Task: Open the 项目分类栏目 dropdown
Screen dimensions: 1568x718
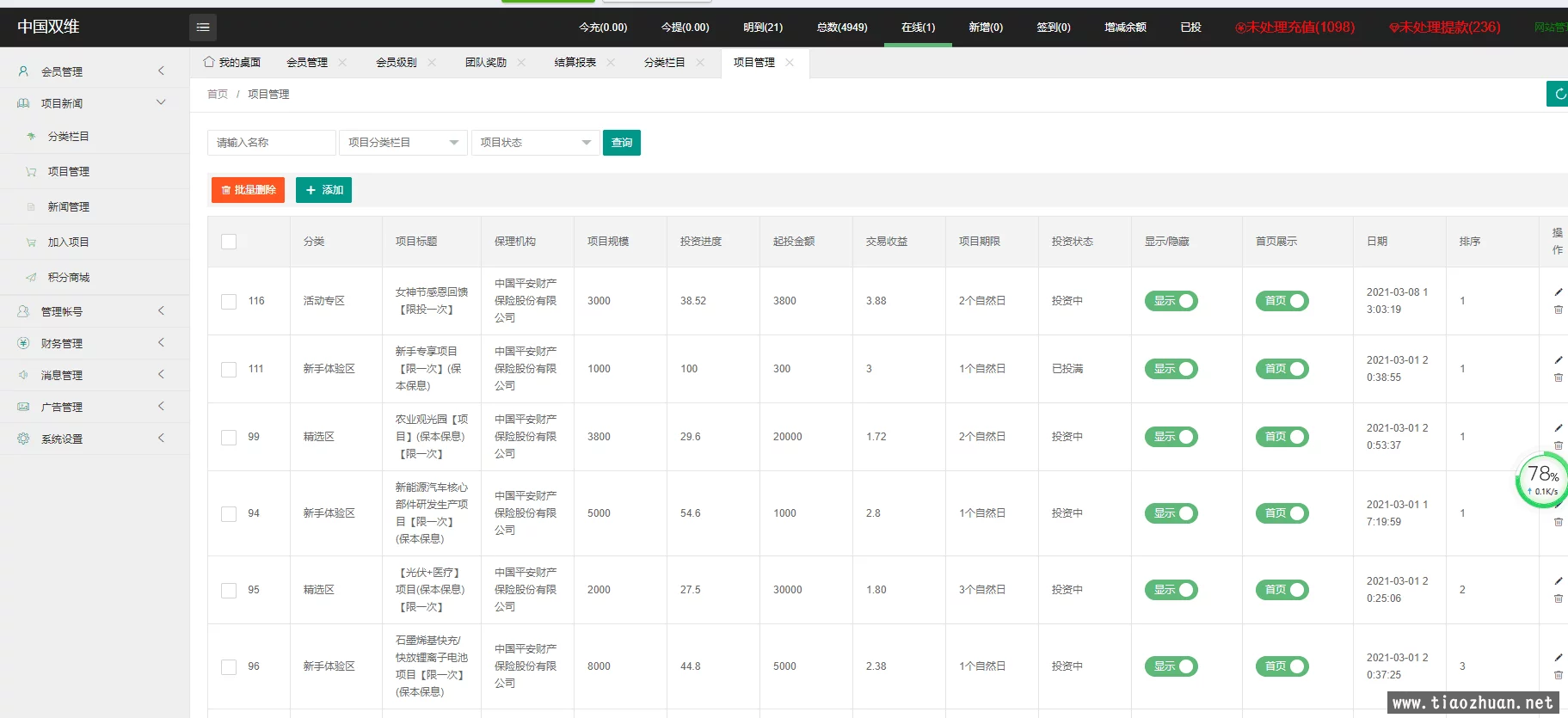Action: [403, 143]
